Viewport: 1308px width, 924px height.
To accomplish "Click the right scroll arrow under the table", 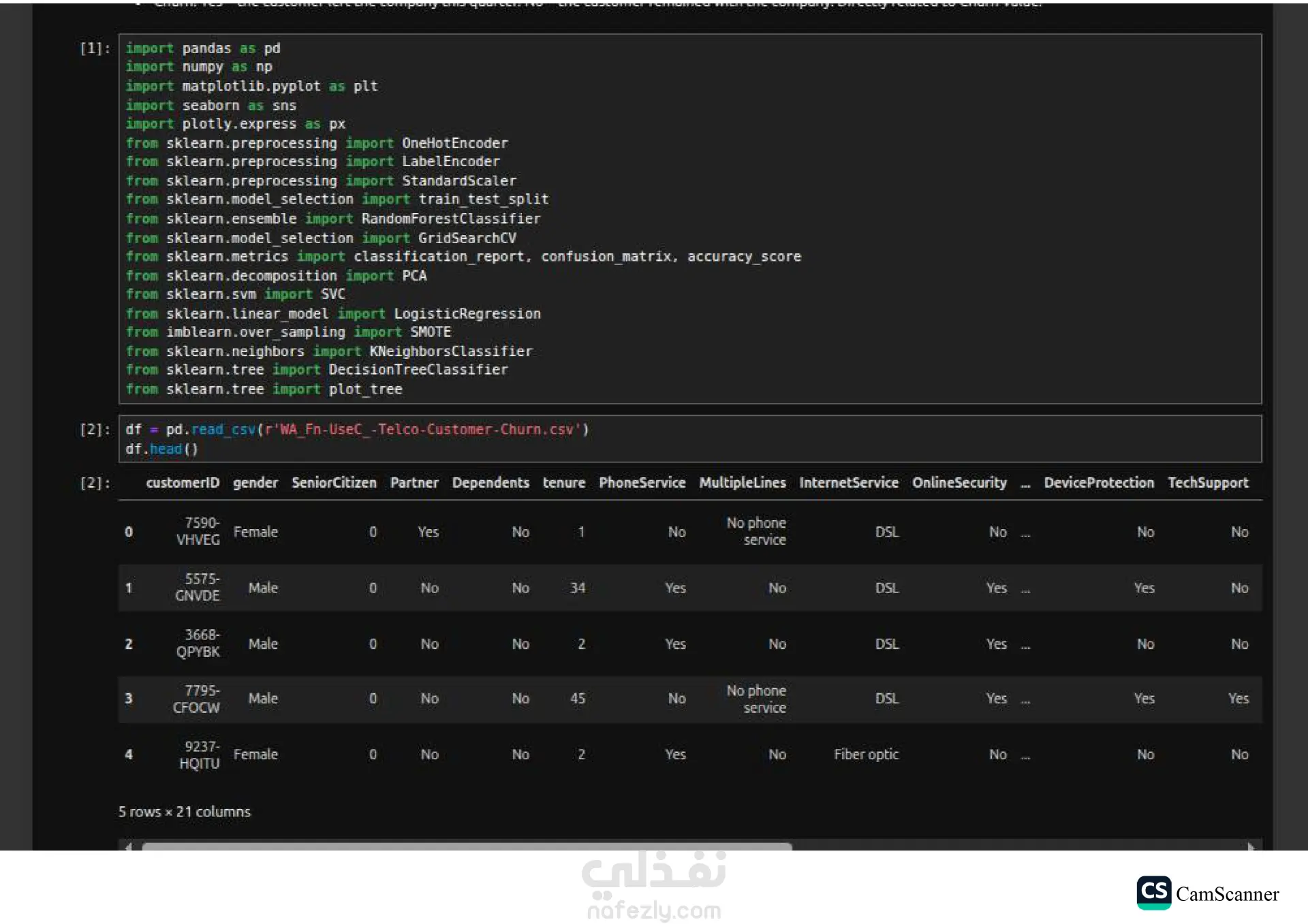I will point(1251,846).
